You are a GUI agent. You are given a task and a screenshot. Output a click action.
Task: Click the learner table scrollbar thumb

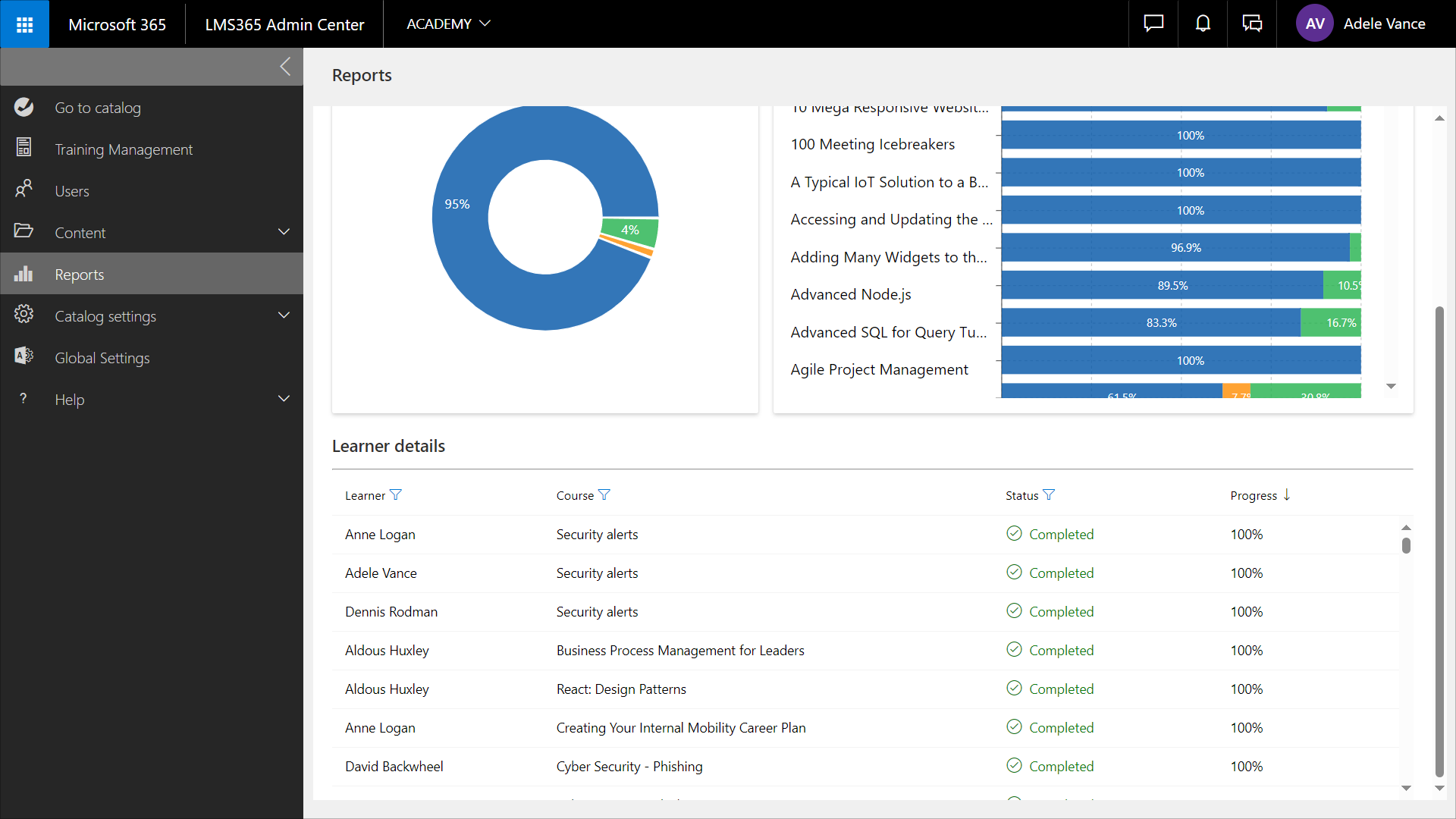1406,545
